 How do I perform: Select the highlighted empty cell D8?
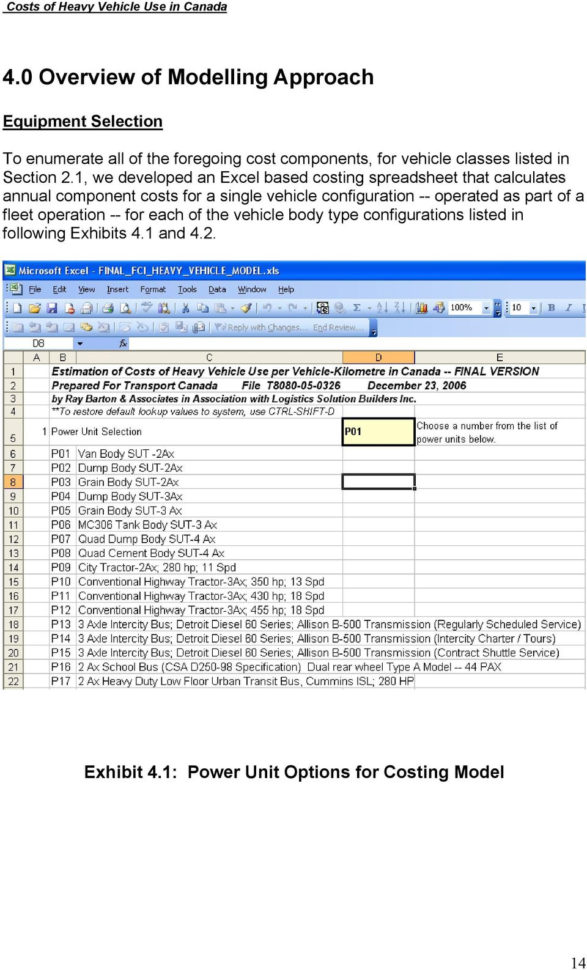[378, 482]
